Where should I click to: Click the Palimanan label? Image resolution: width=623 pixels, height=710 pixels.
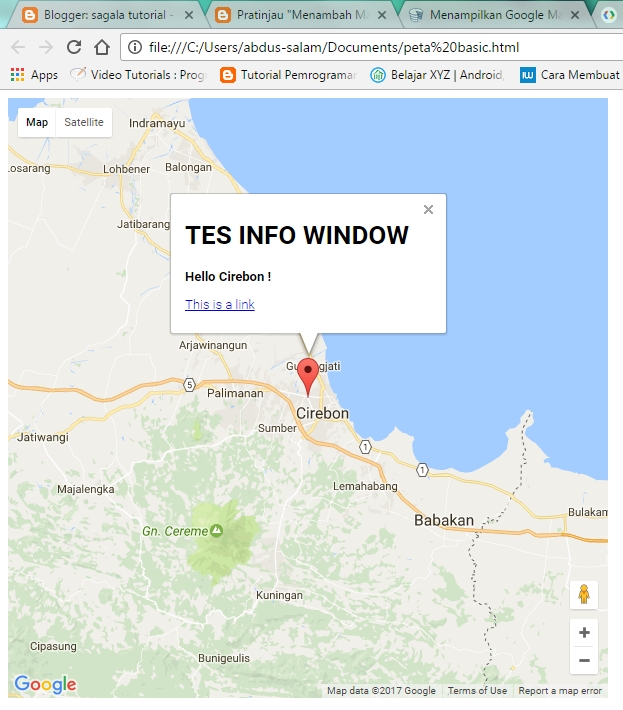235,393
